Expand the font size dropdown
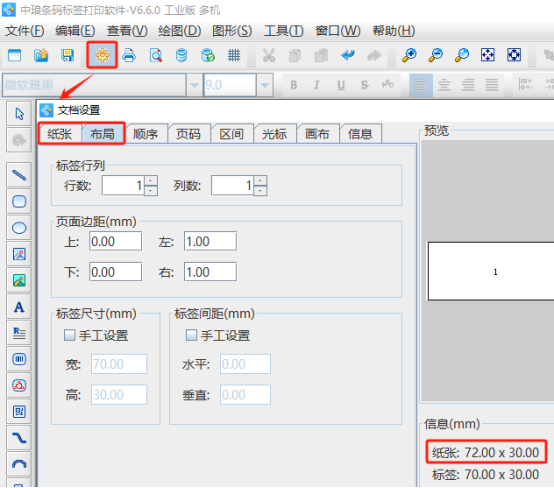Viewport: 554px width, 488px height. click(x=265, y=85)
